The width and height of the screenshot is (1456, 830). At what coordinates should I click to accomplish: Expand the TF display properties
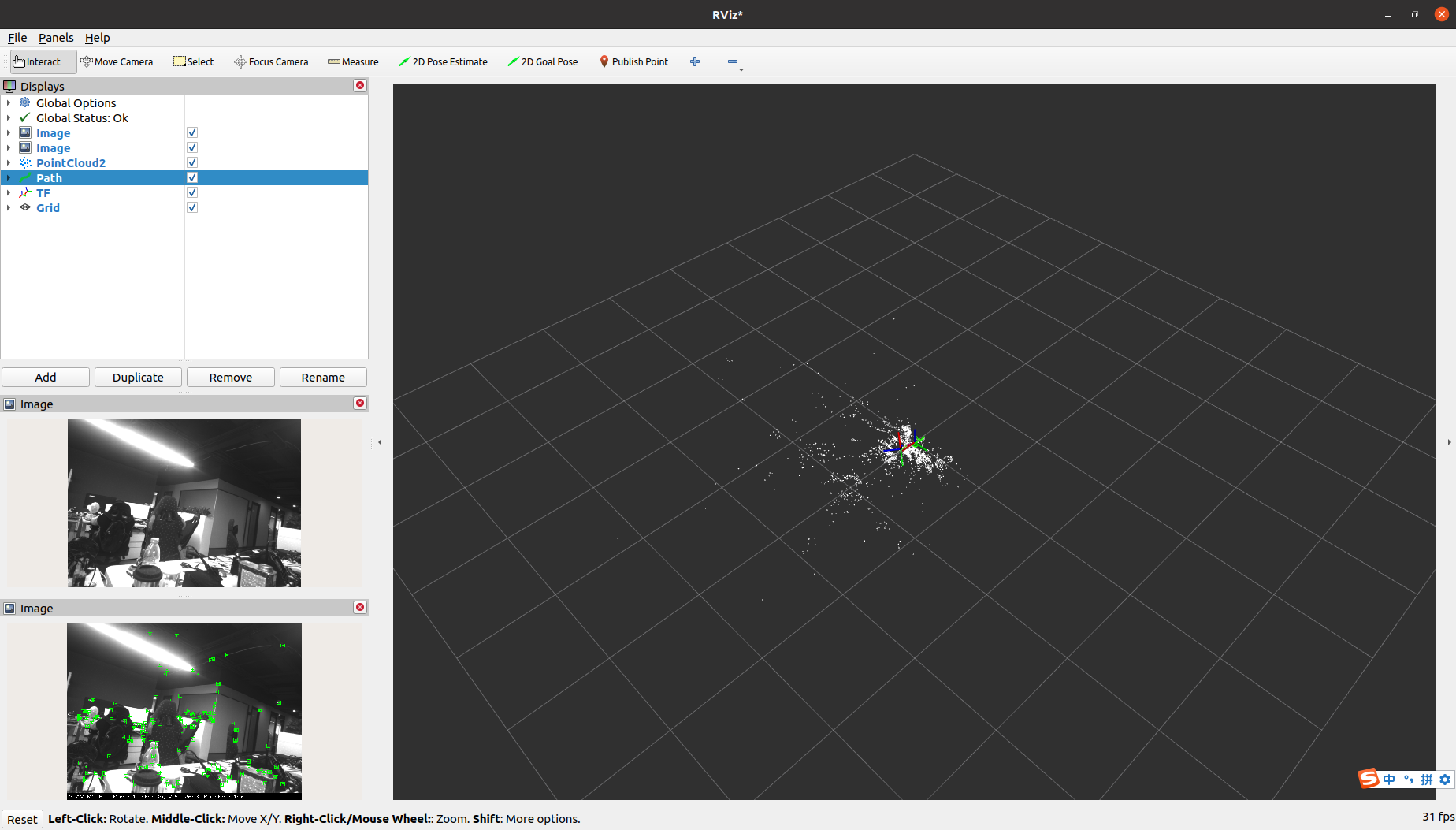pos(9,192)
